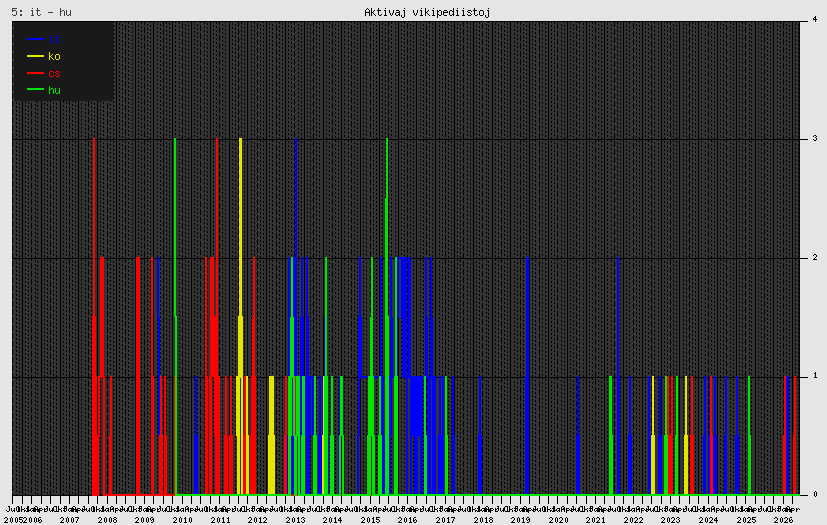Click the 2011 year label
Screen dimensions: 827x525
[x=220, y=520]
